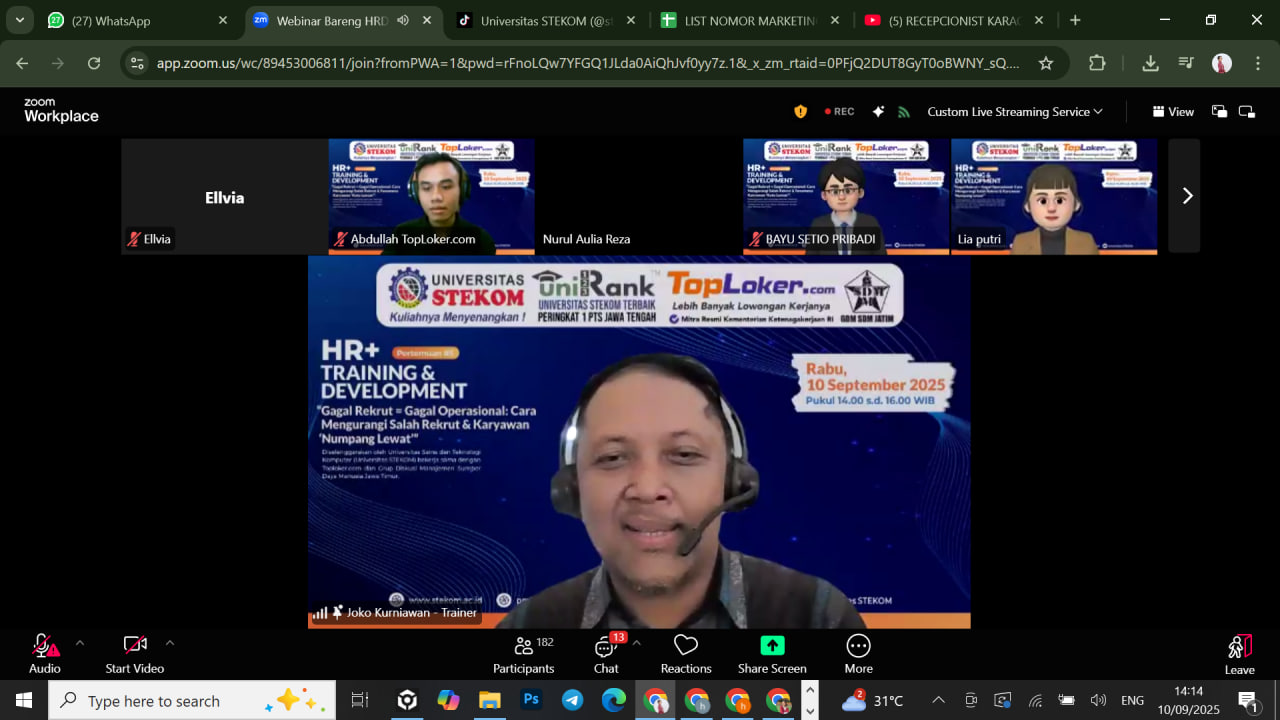
Task: Click the screen icon at the header's right end
Action: 1247,112
